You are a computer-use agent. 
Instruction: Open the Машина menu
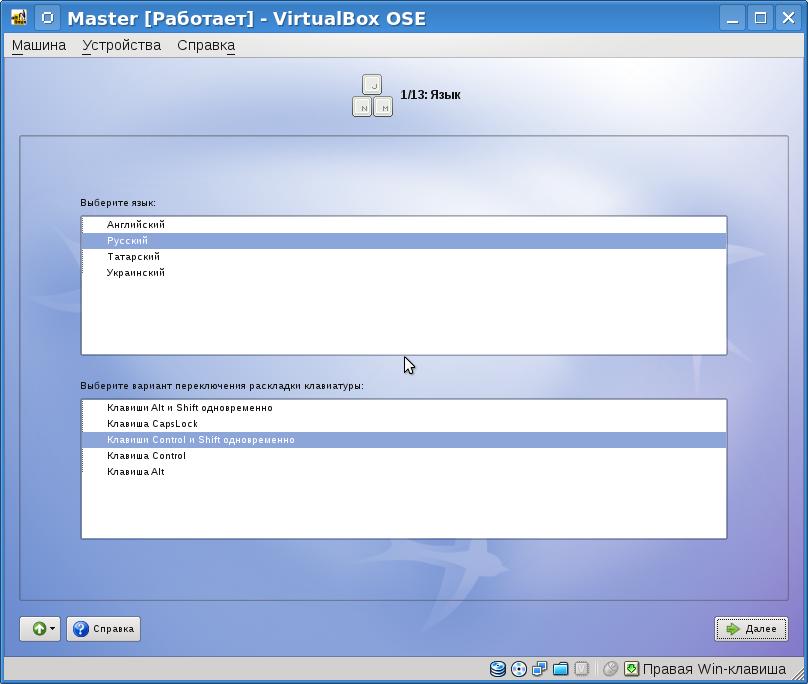coord(39,45)
